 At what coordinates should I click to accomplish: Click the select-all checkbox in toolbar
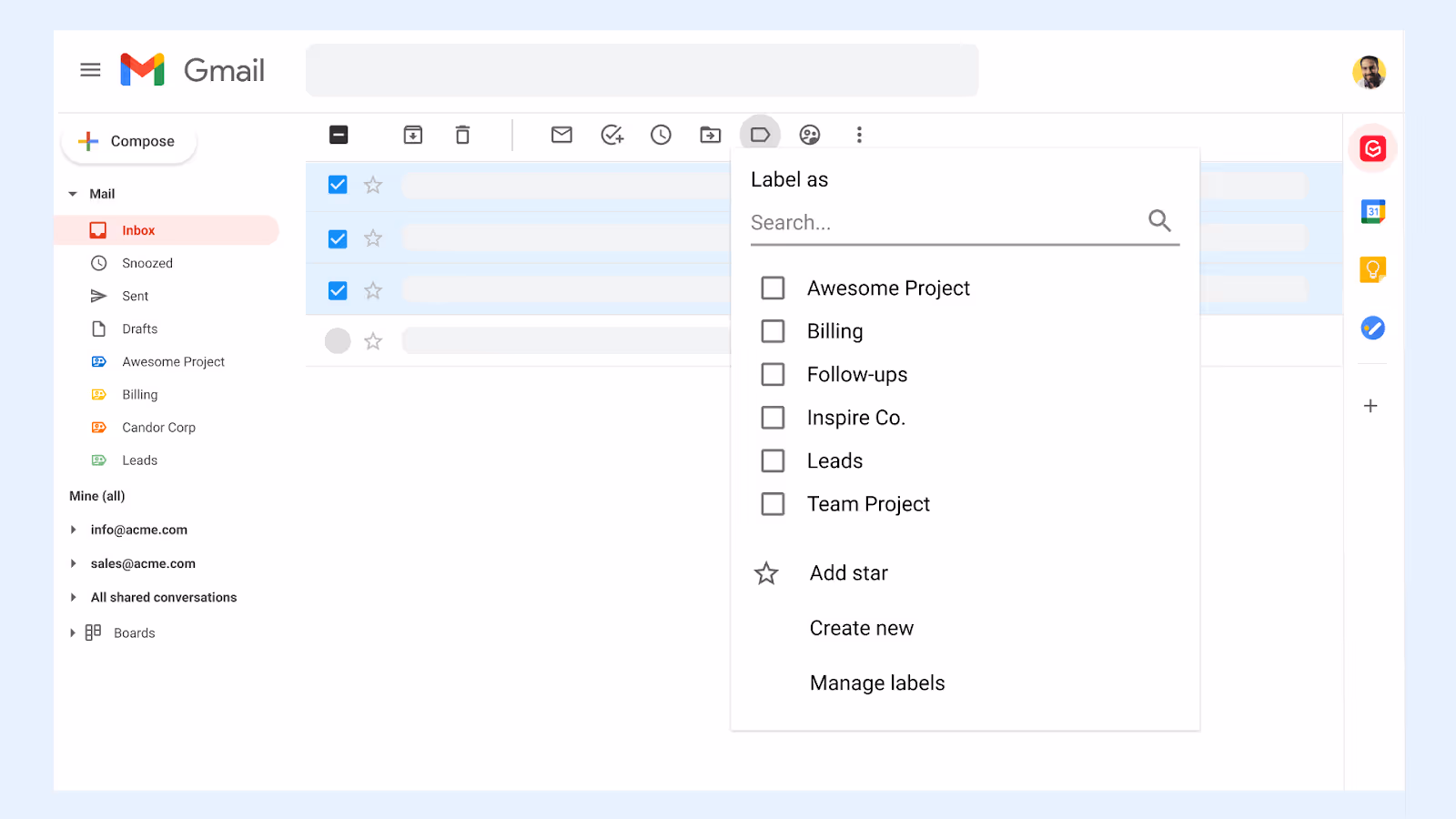[339, 135]
